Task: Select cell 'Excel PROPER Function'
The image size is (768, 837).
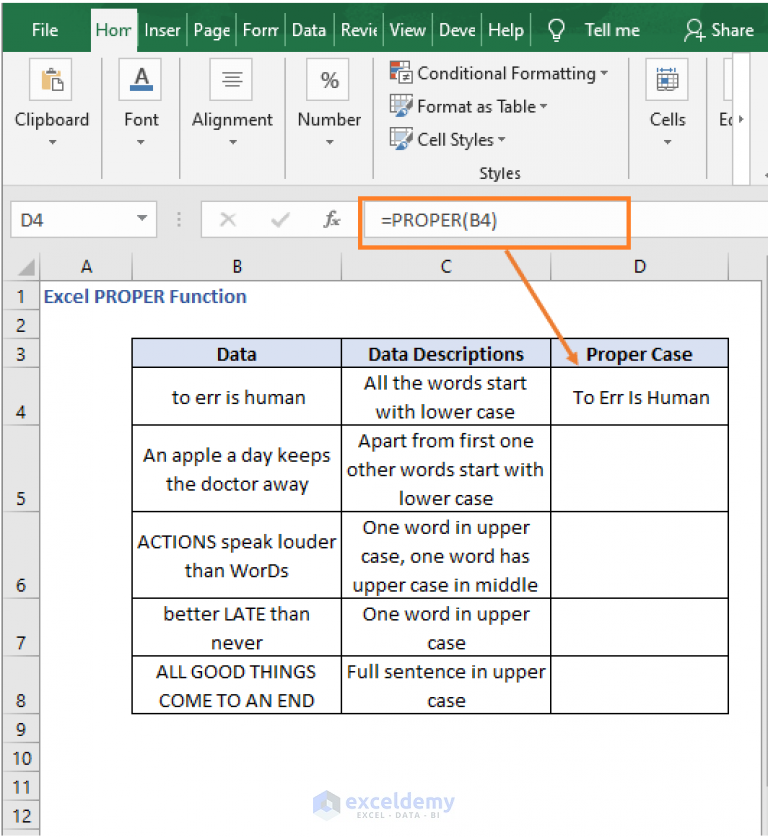Action: [x=145, y=296]
